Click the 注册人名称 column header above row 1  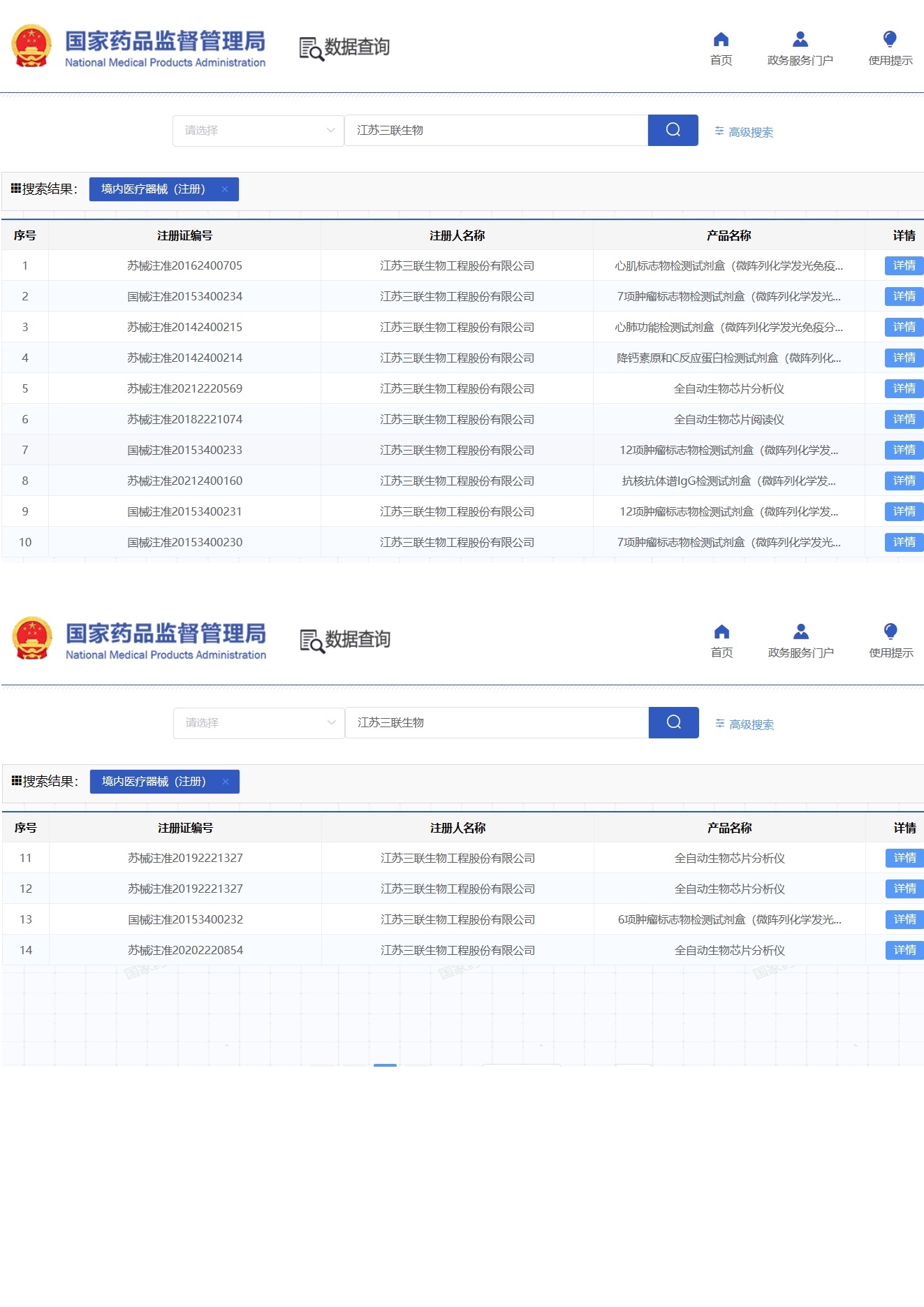(457, 235)
